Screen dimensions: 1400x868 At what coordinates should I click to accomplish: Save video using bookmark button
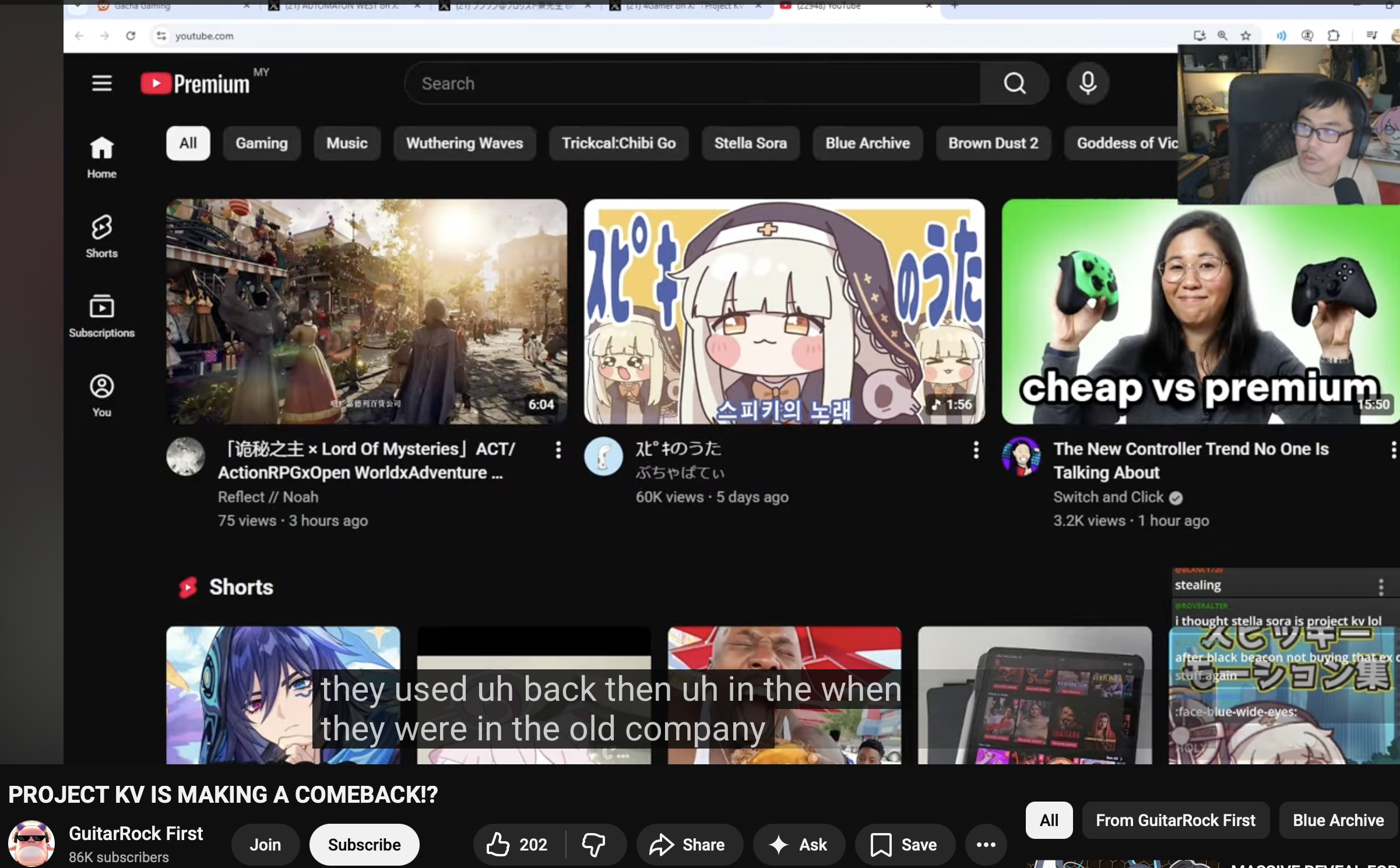point(903,844)
